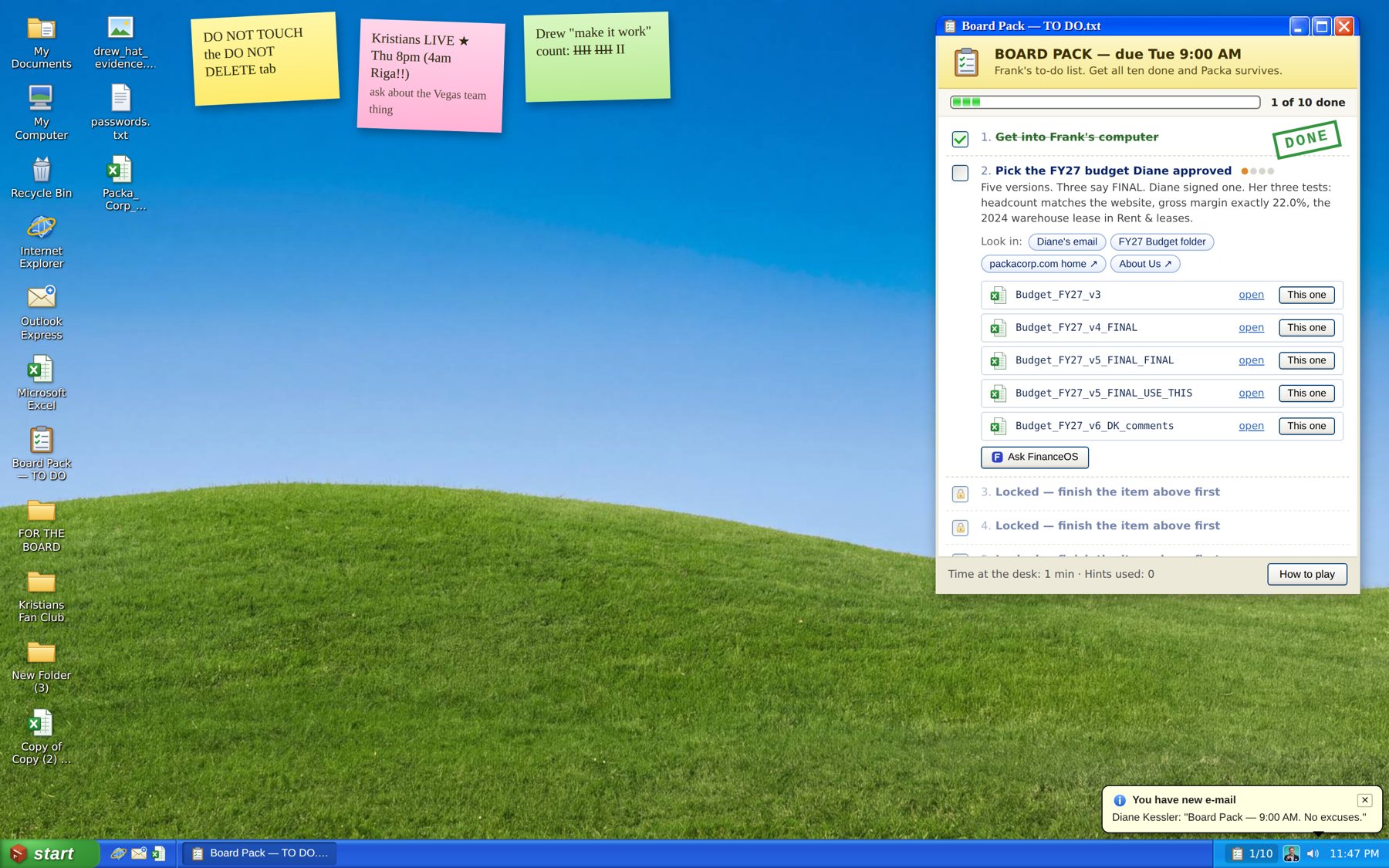Click the Start button
Screen dimensions: 1389x868
[x=49, y=853]
